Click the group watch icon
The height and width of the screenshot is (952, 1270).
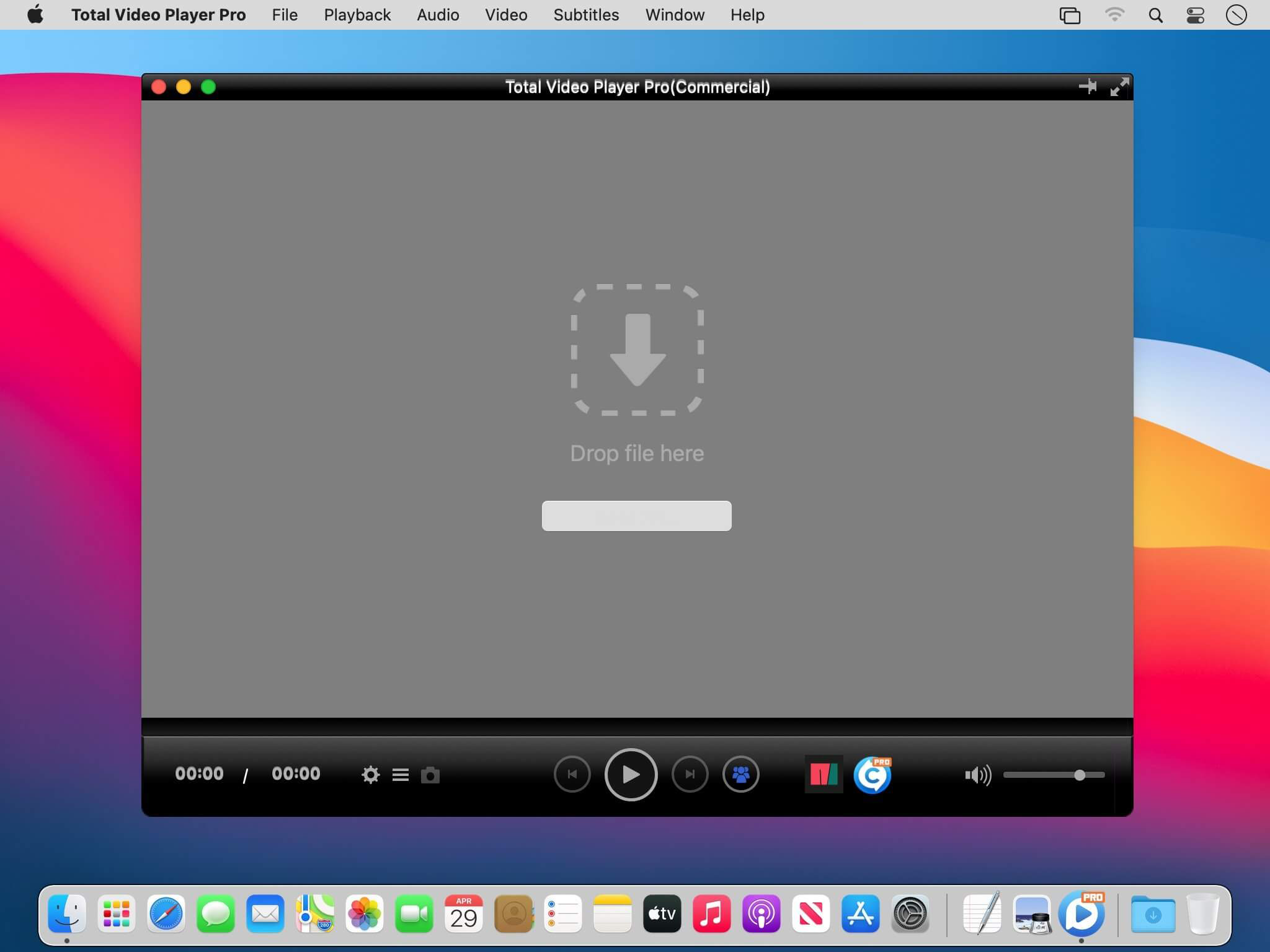pos(741,774)
